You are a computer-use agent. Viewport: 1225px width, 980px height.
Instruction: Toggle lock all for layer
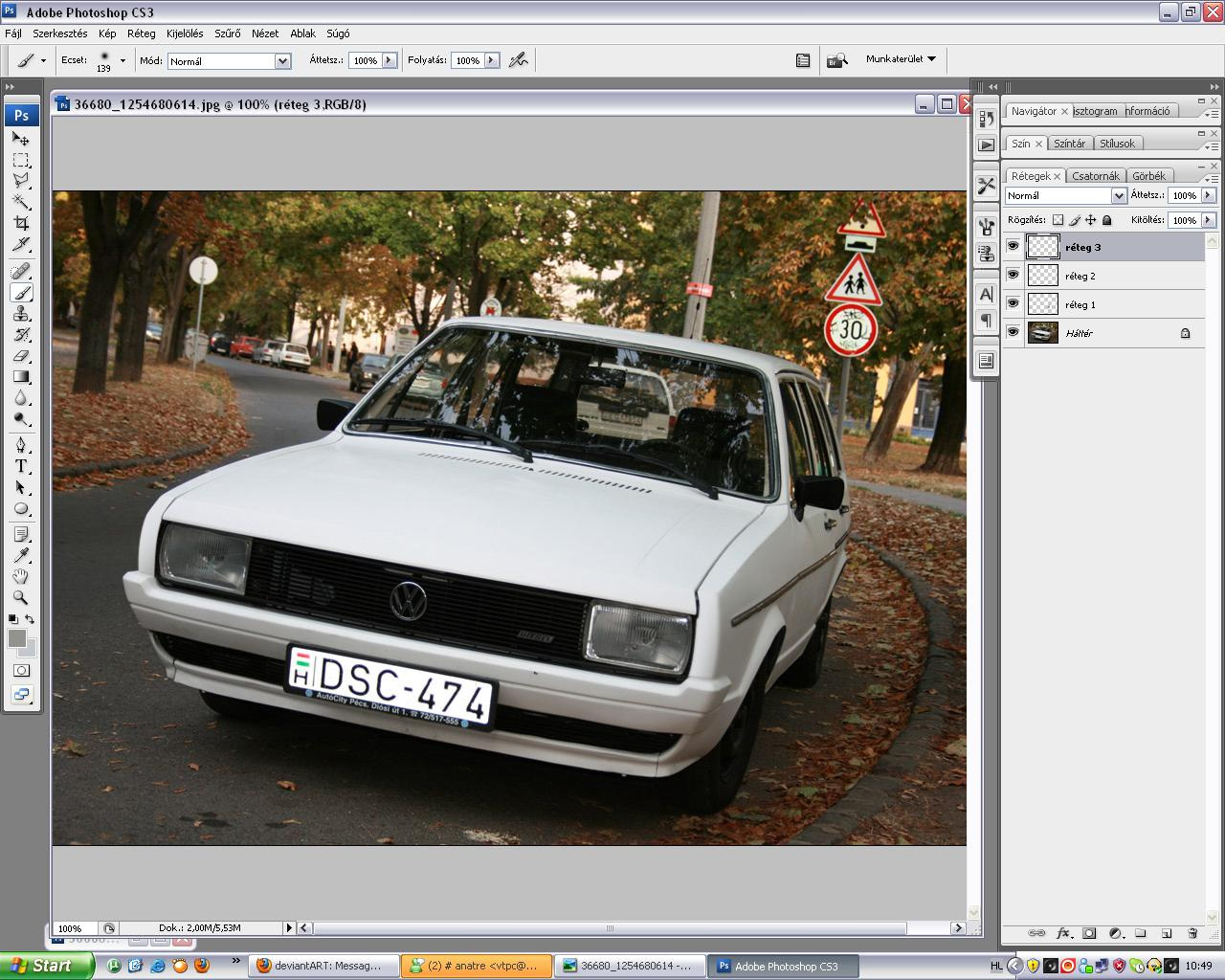click(1107, 220)
